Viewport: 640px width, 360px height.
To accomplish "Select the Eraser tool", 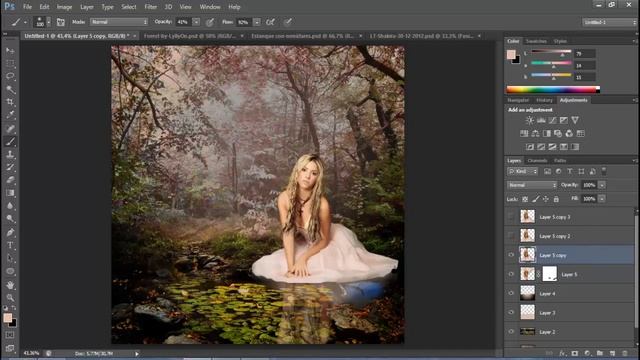I will pos(10,180).
